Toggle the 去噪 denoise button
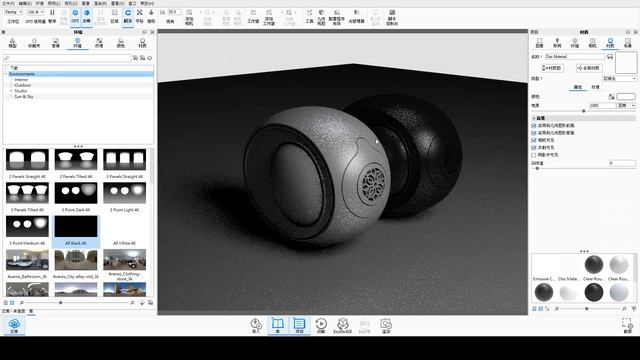The height and width of the screenshot is (360, 640). coord(87,16)
